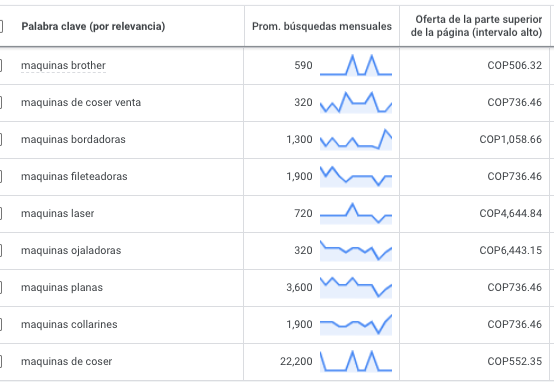Open the maquinas ojaladoras trend sparkline
The width and height of the screenshot is (554, 382).
356,250
